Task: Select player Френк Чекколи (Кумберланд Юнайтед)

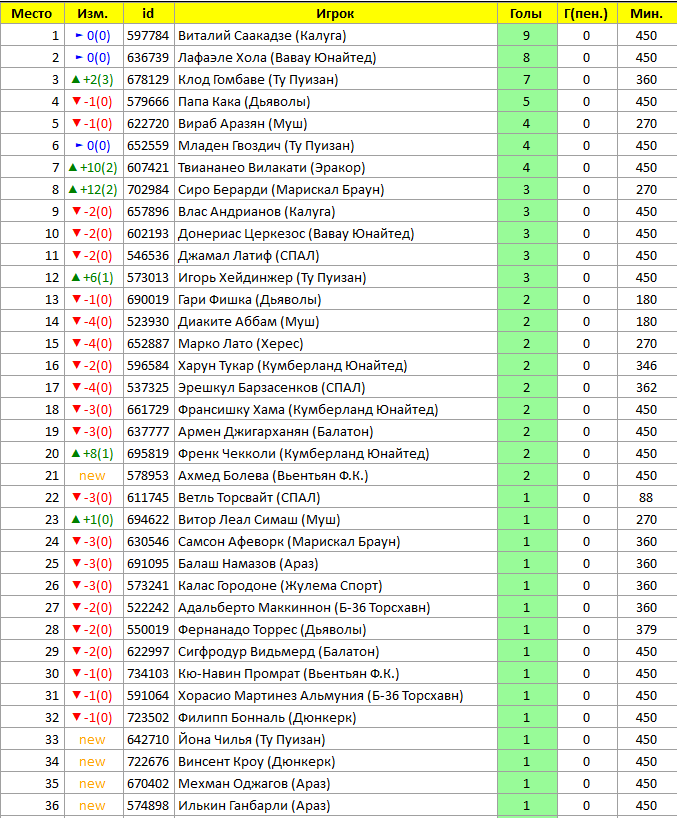Action: [x=304, y=454]
